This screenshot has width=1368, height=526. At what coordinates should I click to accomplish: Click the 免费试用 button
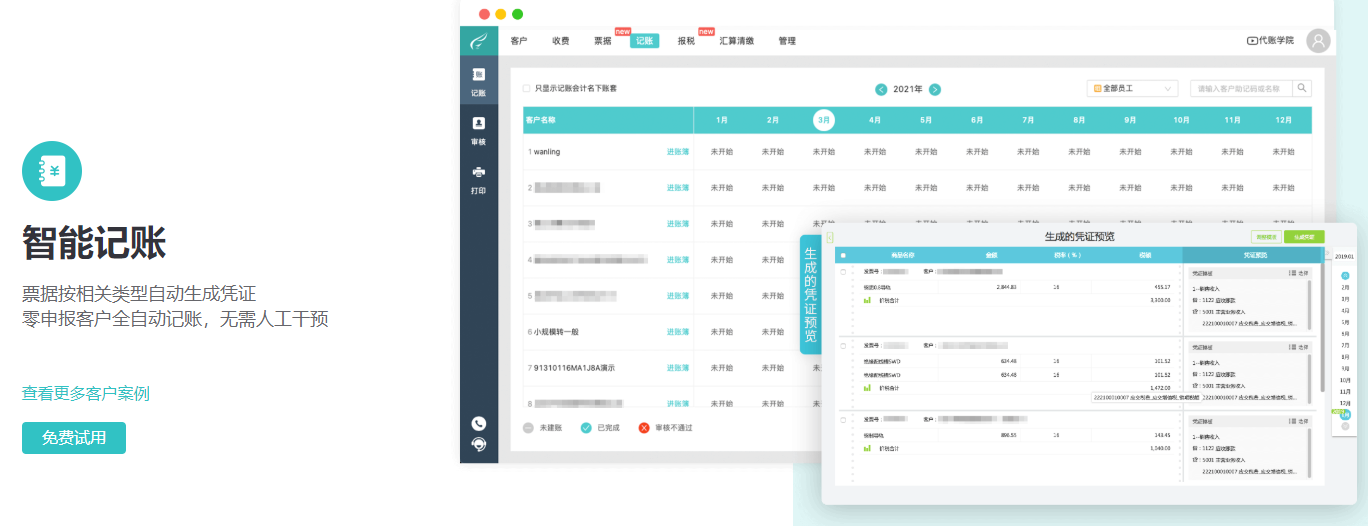[74, 438]
